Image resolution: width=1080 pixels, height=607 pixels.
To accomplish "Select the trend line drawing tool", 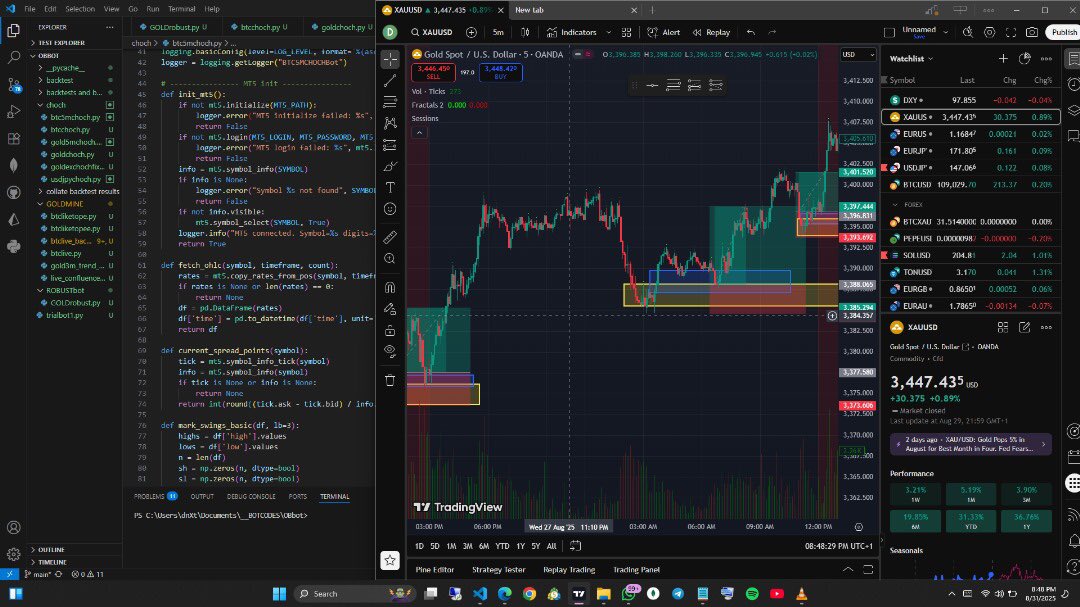I will [390, 81].
